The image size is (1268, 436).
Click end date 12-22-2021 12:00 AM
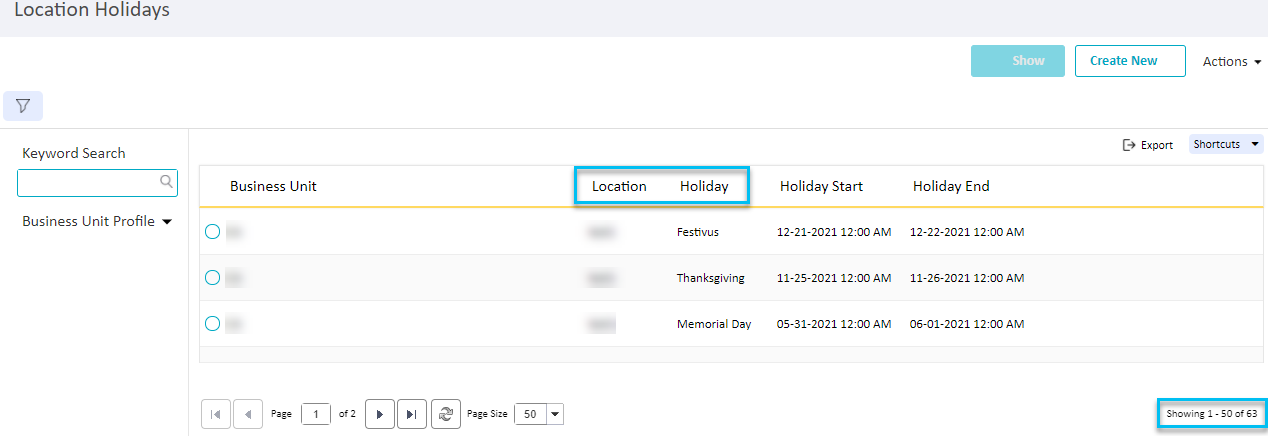pos(967,232)
